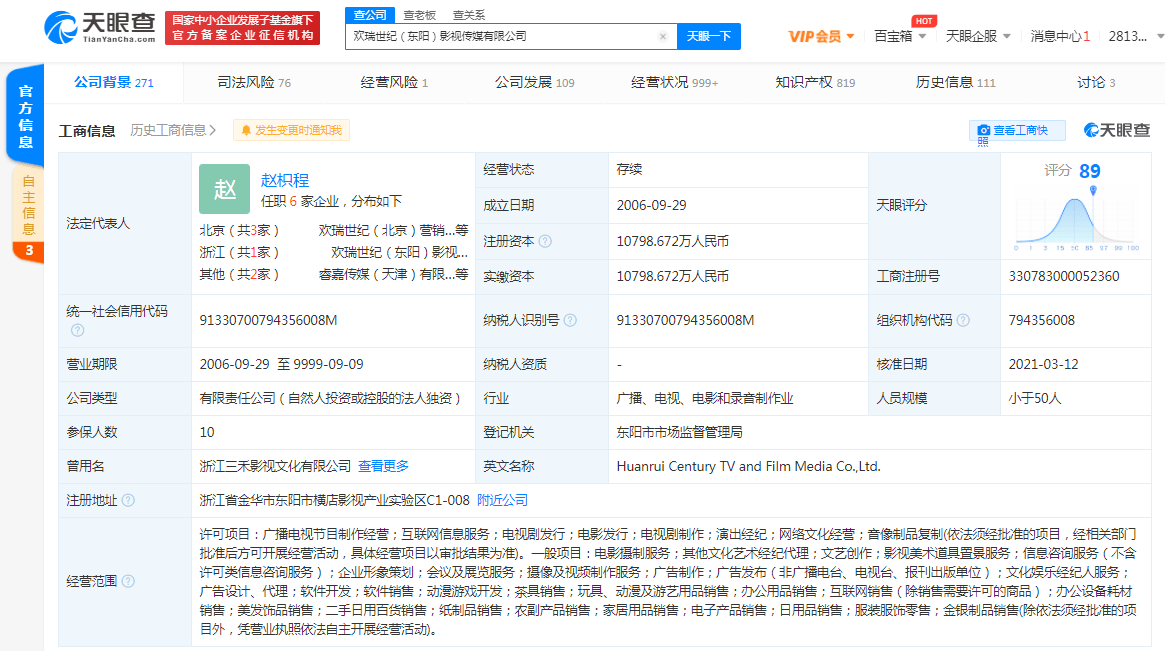Click 查看更多 next to former name
Viewport: 1165px width, 651px height.
tap(383, 466)
